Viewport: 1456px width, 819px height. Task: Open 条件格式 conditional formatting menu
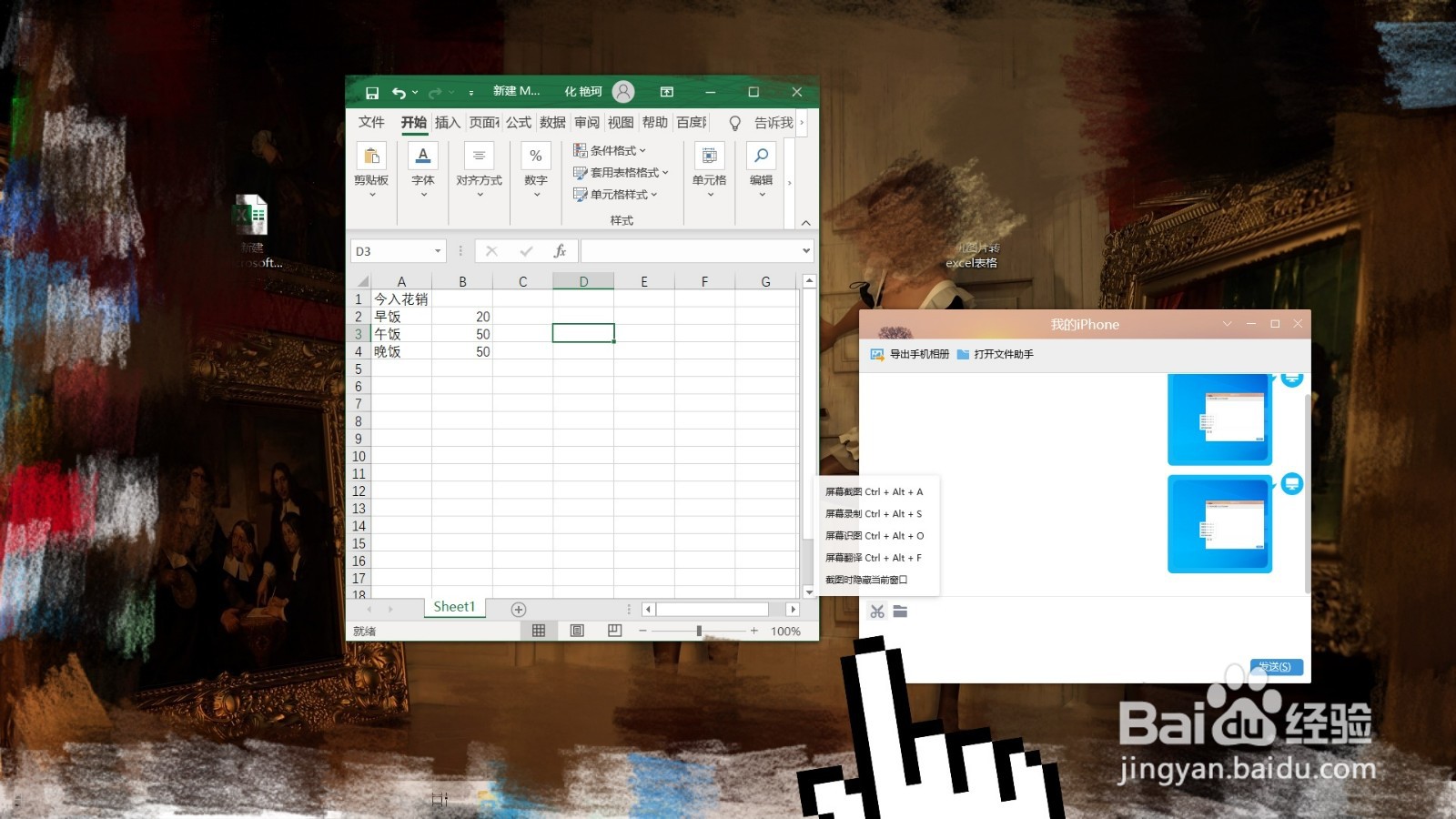coord(610,150)
